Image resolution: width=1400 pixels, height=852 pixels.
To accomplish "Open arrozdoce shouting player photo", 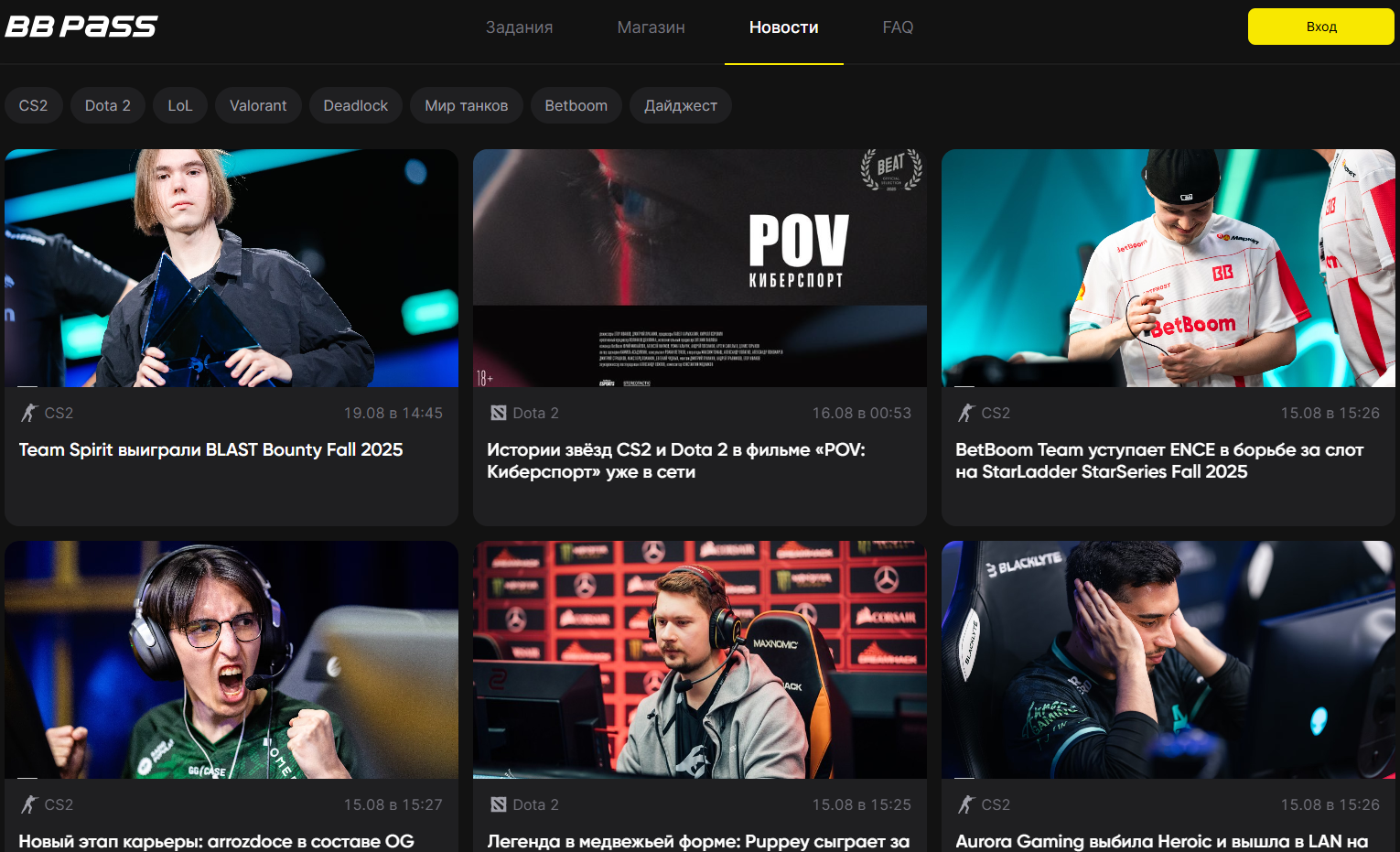I will point(232,660).
